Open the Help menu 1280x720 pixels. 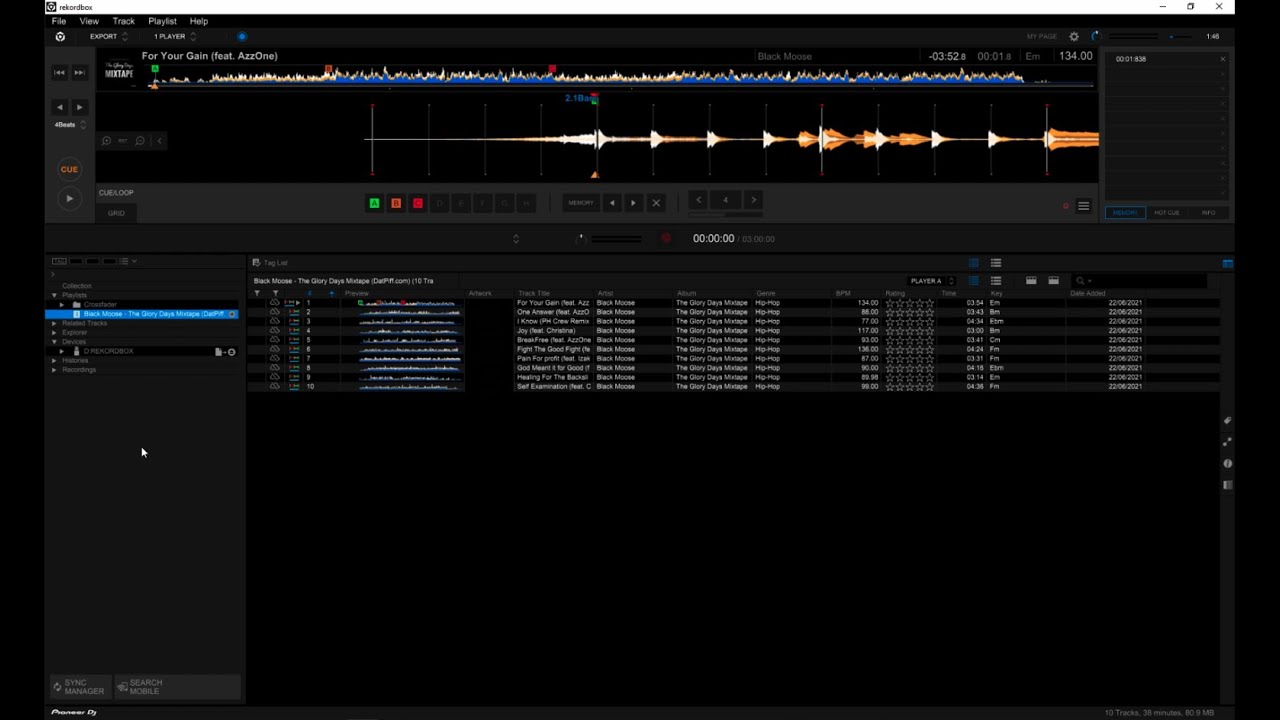[199, 21]
